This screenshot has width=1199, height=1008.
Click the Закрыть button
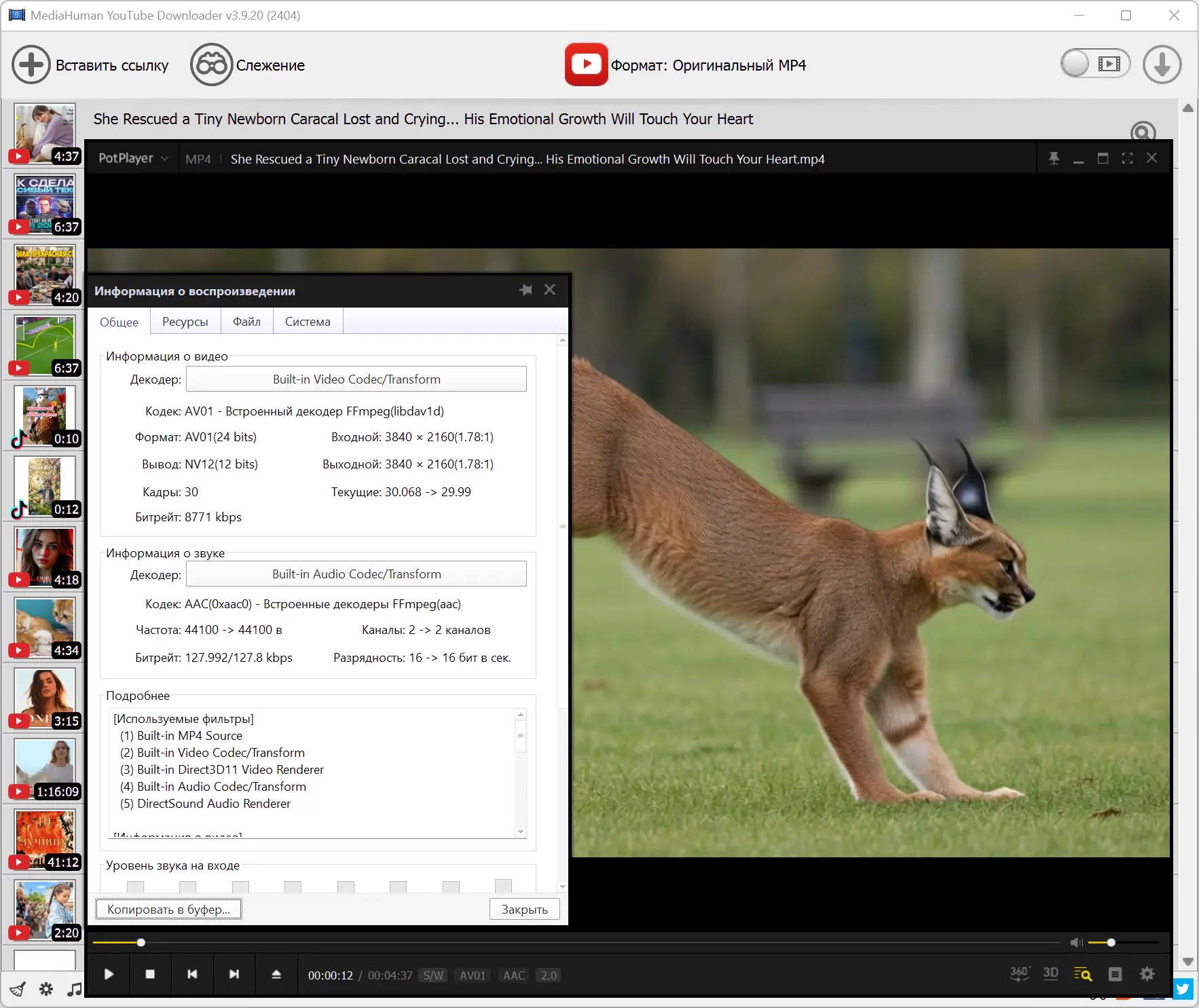coord(524,910)
